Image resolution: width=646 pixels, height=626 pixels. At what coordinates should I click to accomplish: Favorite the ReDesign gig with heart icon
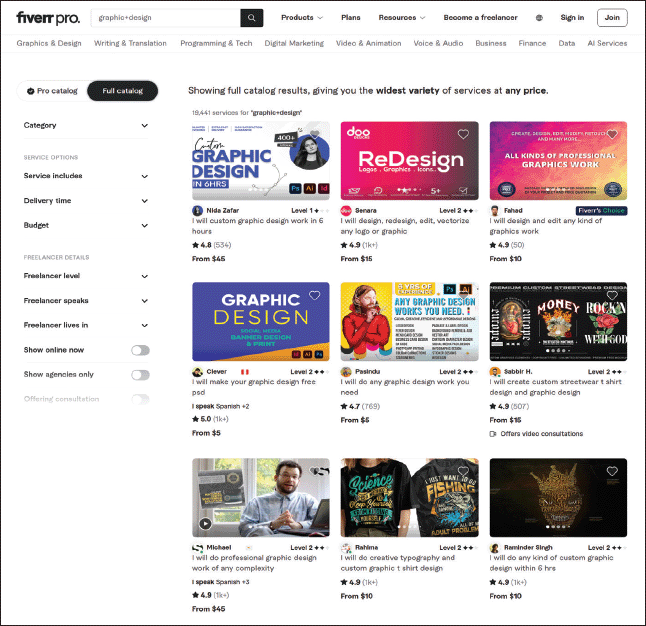click(x=463, y=134)
